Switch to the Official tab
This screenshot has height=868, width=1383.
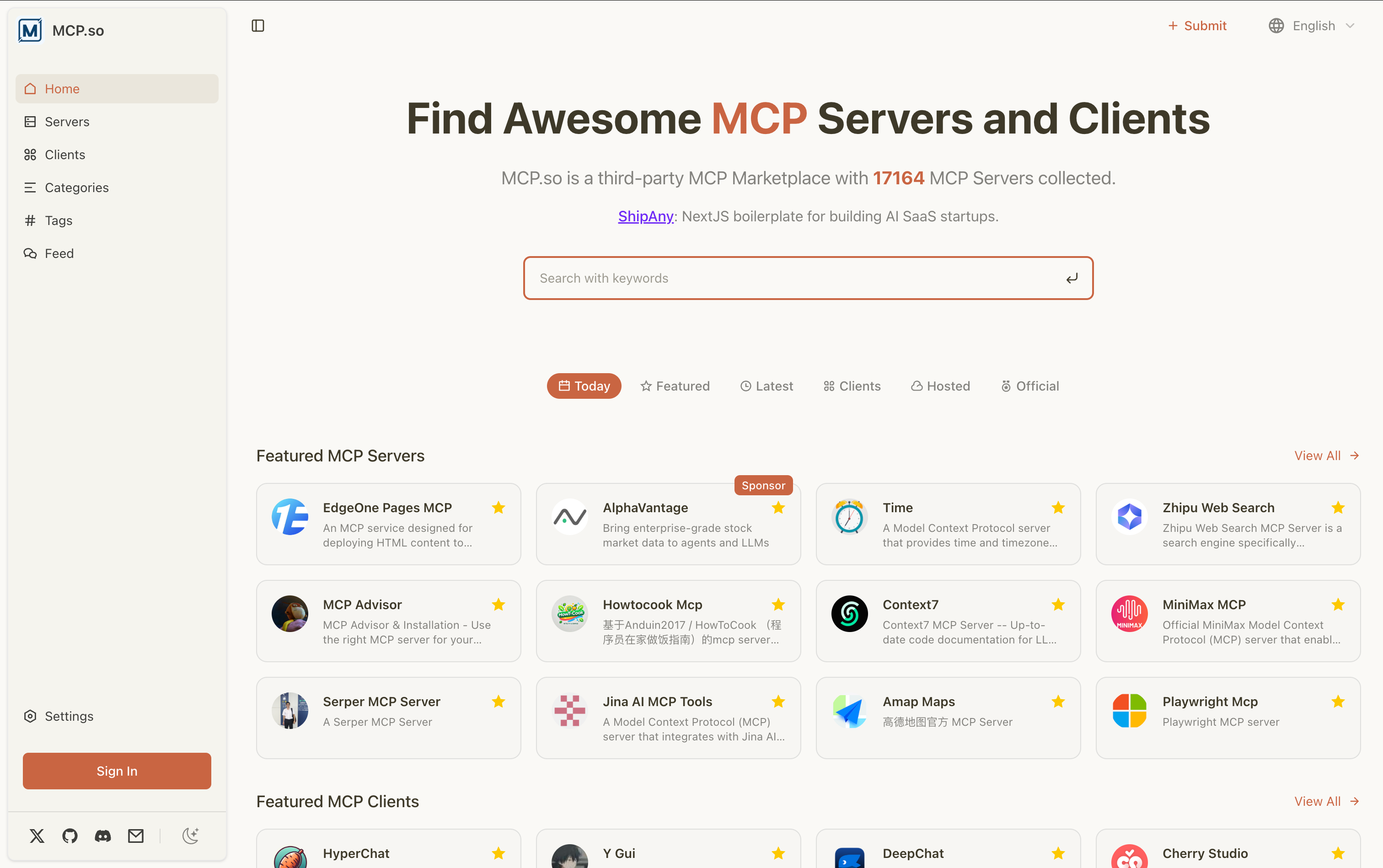(1030, 386)
